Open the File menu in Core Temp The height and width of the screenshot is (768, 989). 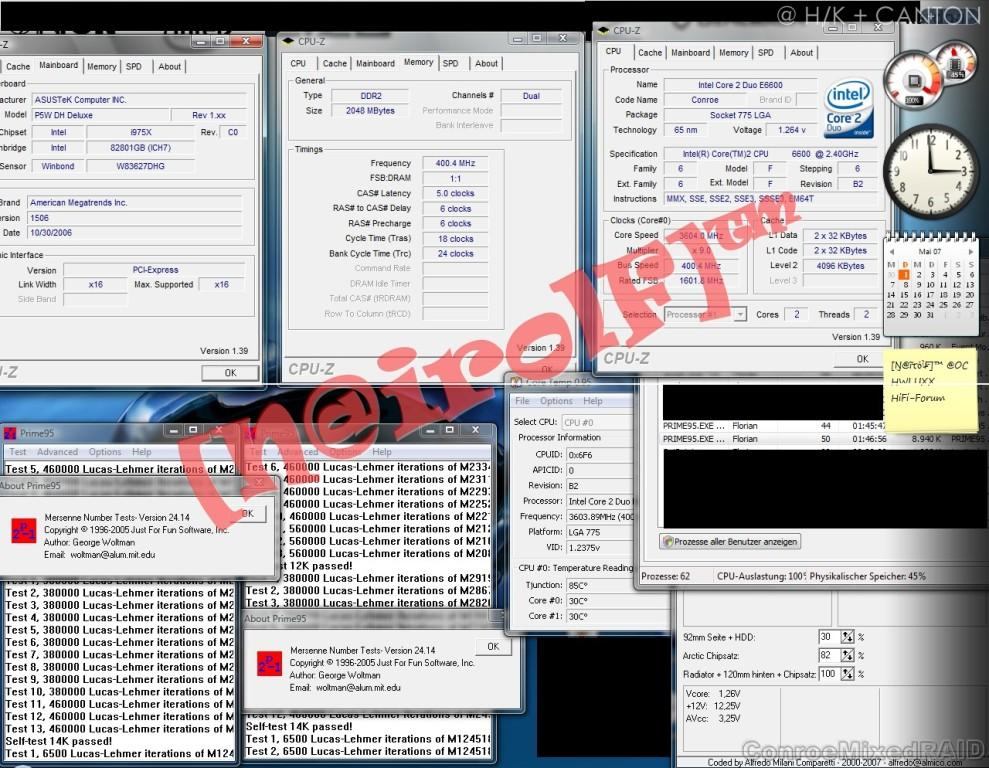click(522, 401)
